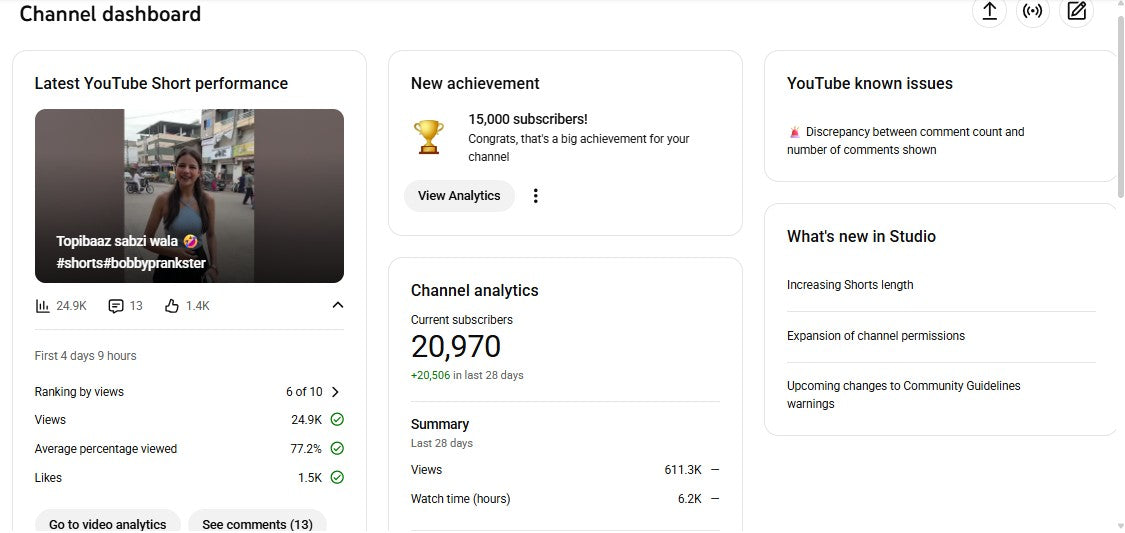
Task: Open the create post pencil icon
Action: pos(1076,12)
